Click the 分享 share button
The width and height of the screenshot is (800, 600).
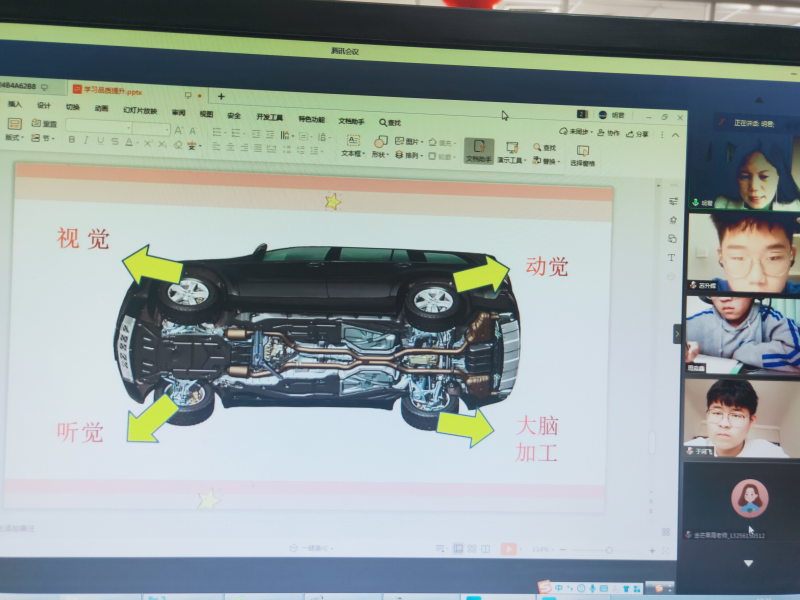[x=637, y=133]
